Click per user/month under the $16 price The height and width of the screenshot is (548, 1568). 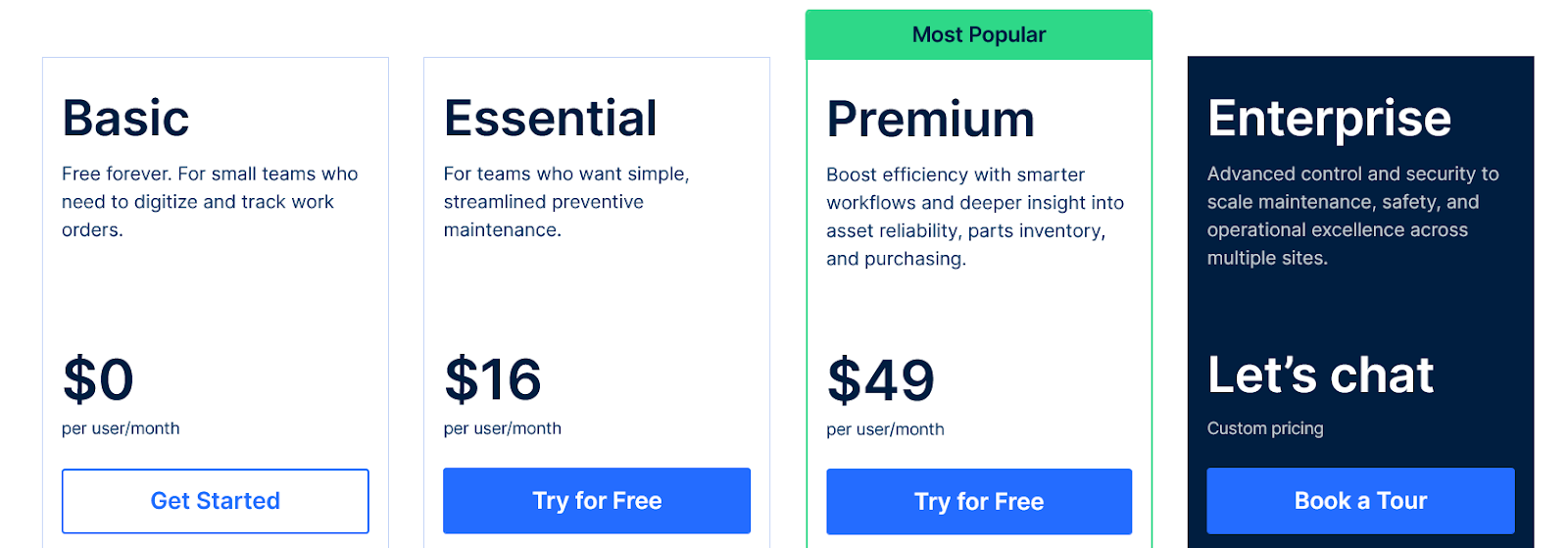click(x=502, y=428)
